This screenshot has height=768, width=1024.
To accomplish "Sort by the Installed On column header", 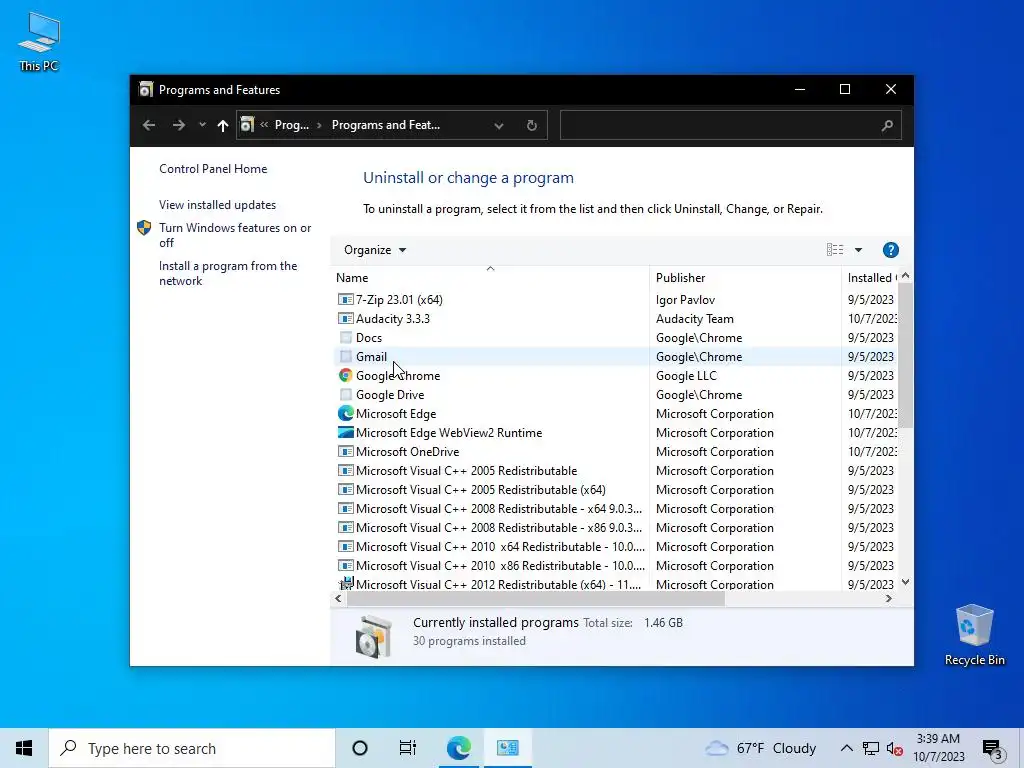I will tap(871, 278).
